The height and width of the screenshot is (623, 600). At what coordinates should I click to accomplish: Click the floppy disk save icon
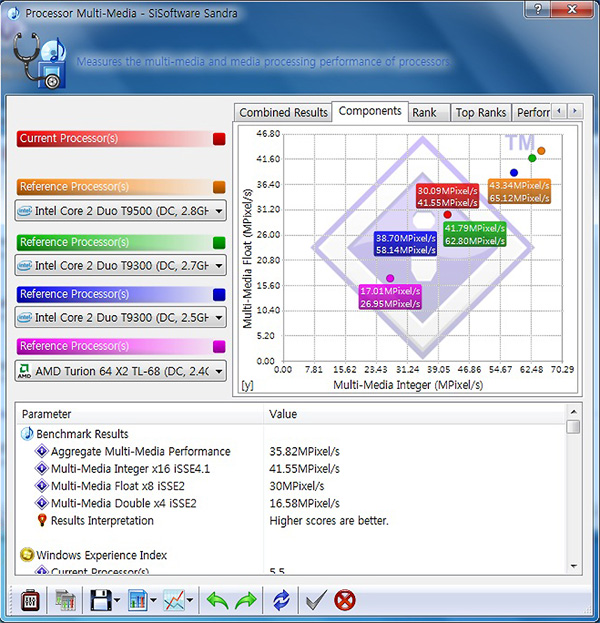coord(101,600)
